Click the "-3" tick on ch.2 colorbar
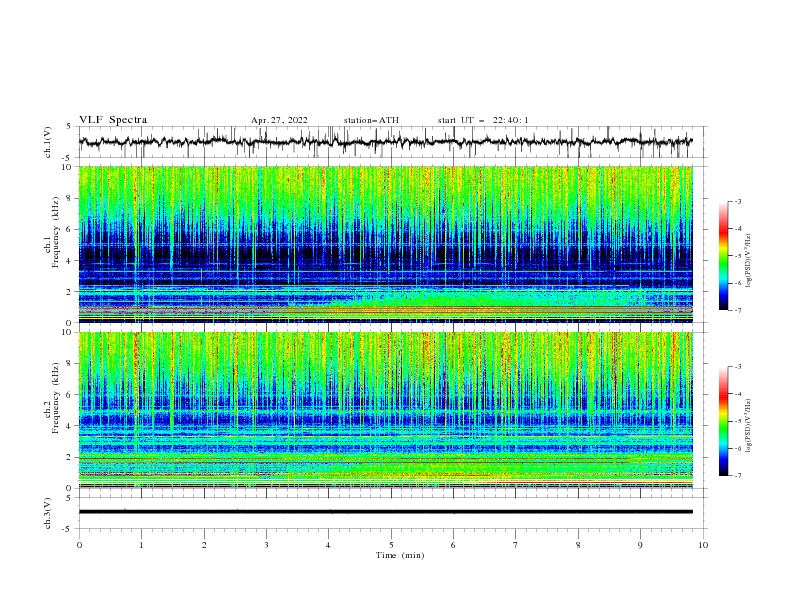Viewport: 792px width, 612px height. pos(738,367)
